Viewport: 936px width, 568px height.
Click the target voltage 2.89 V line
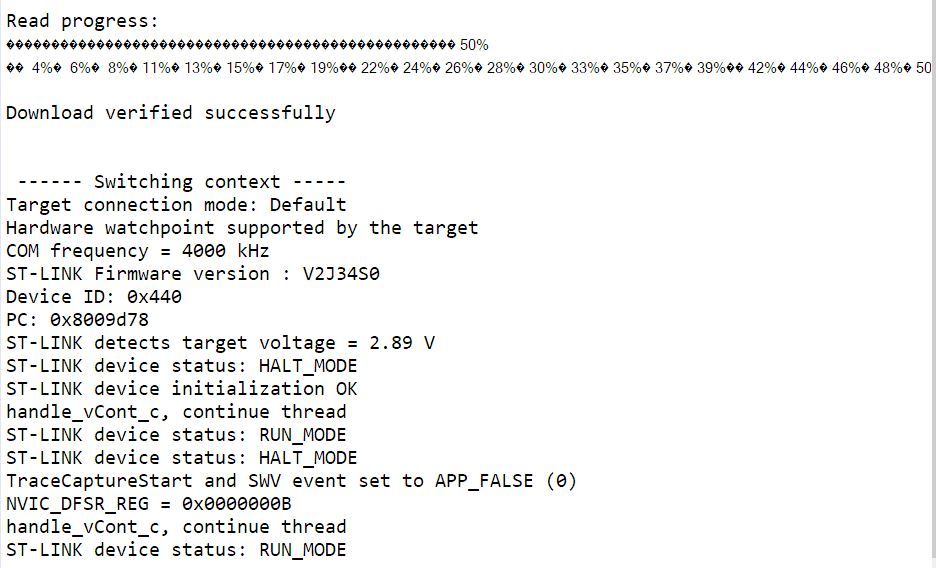click(x=220, y=343)
